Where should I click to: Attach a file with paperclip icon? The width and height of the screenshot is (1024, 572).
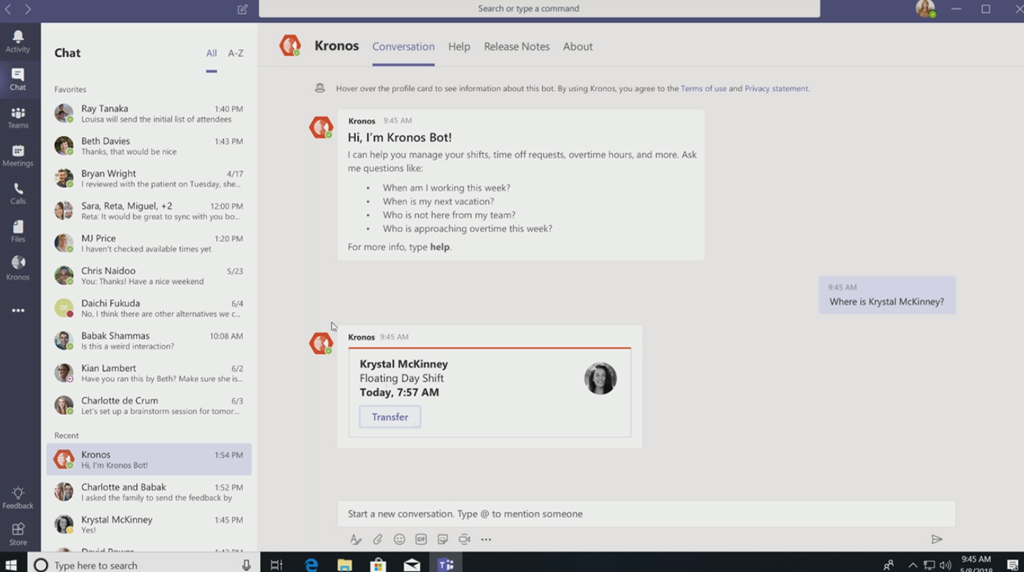pyautogui.click(x=378, y=539)
